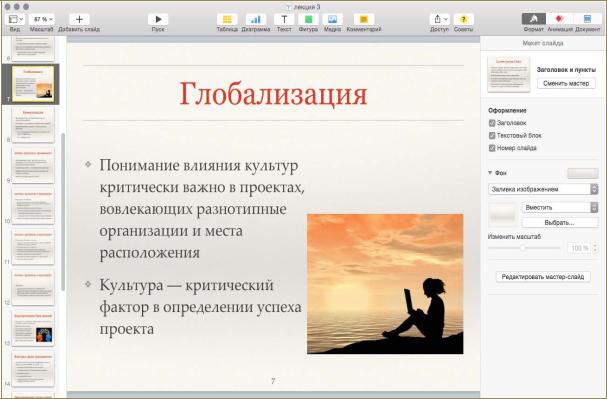Viewport: 607px width, 399px height.
Task: Toggle the Заголовок checkbox
Action: click(492, 123)
